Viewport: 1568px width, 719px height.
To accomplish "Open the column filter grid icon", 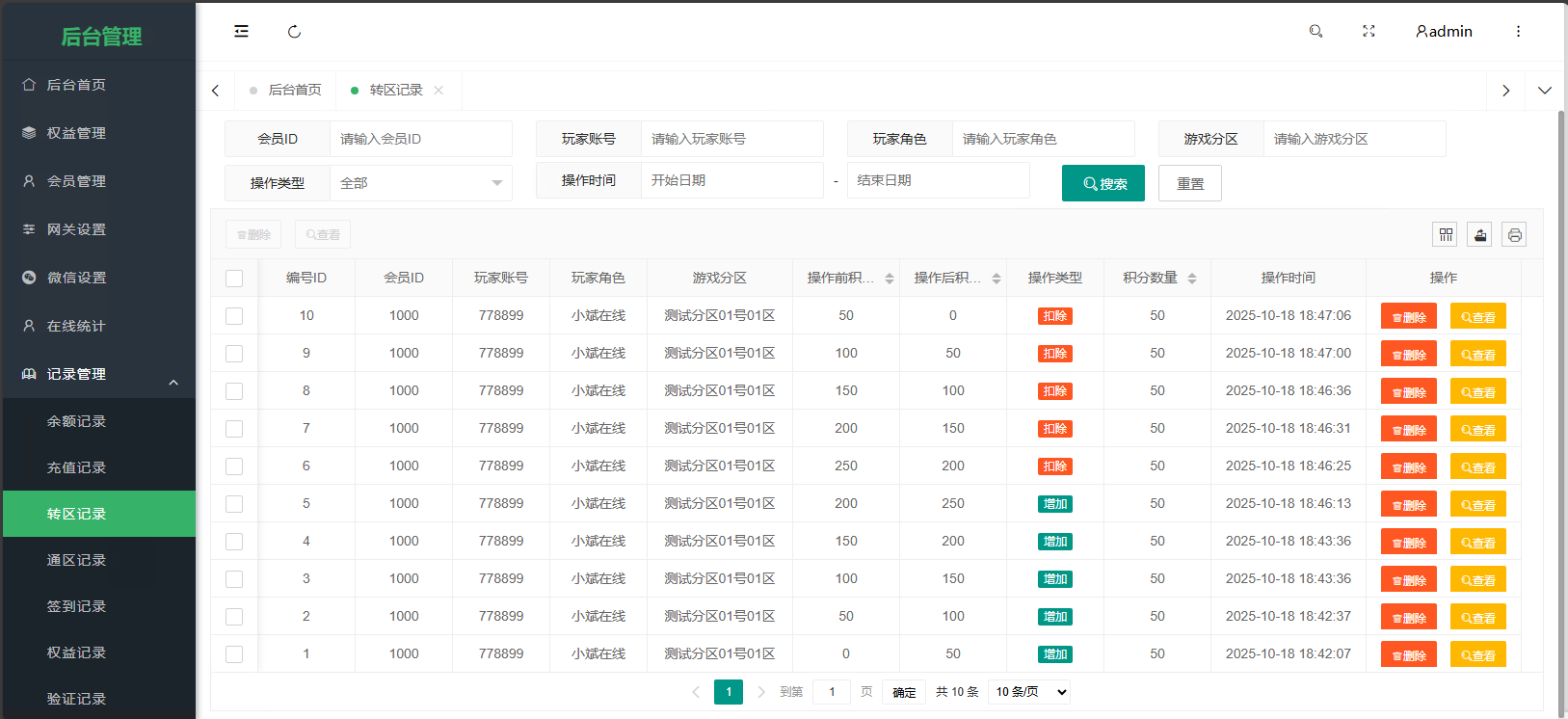I will tap(1446, 234).
